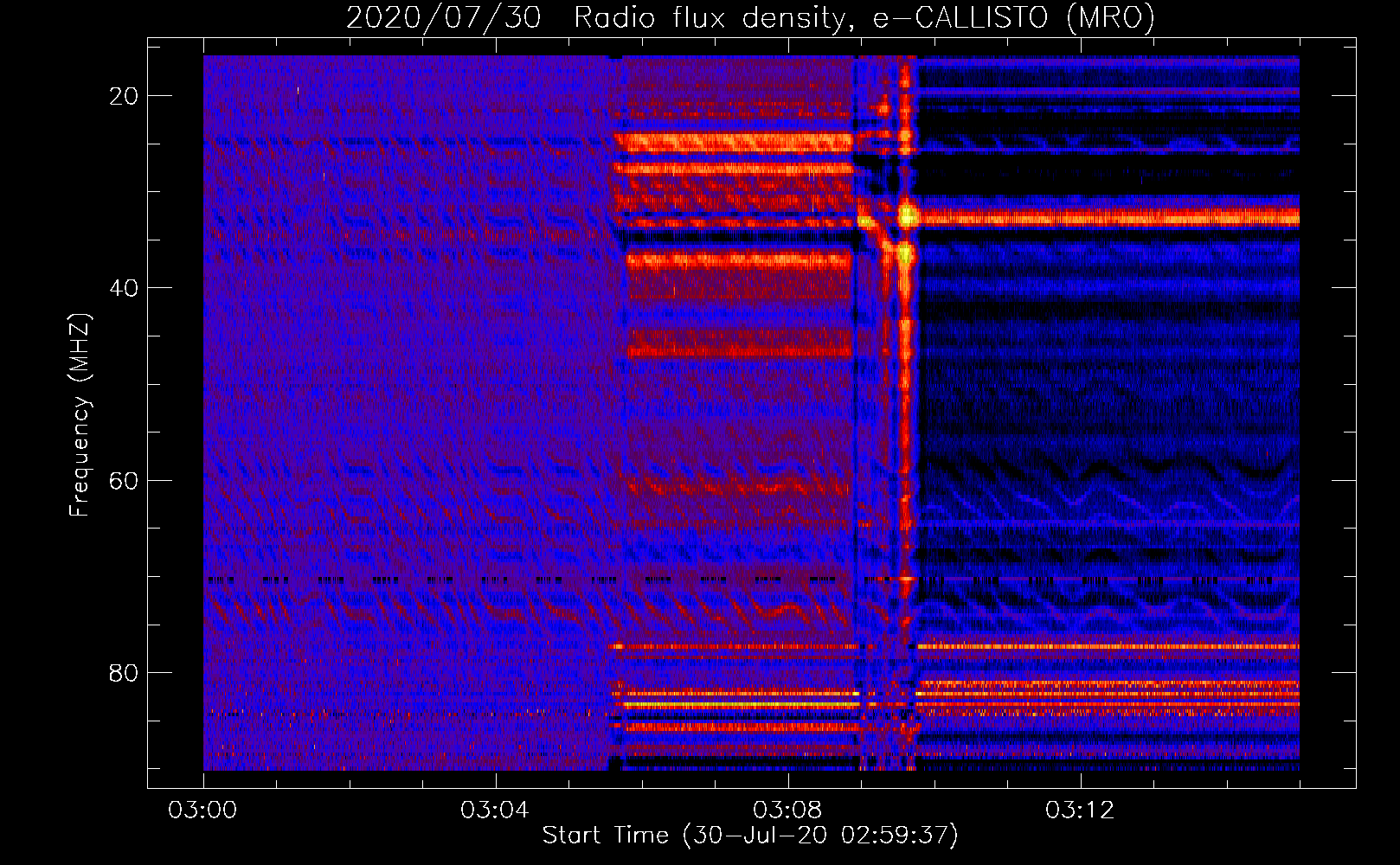Click the plot title '2020/07/30 Radio flux density'
The height and width of the screenshot is (865, 1400).
(750, 17)
